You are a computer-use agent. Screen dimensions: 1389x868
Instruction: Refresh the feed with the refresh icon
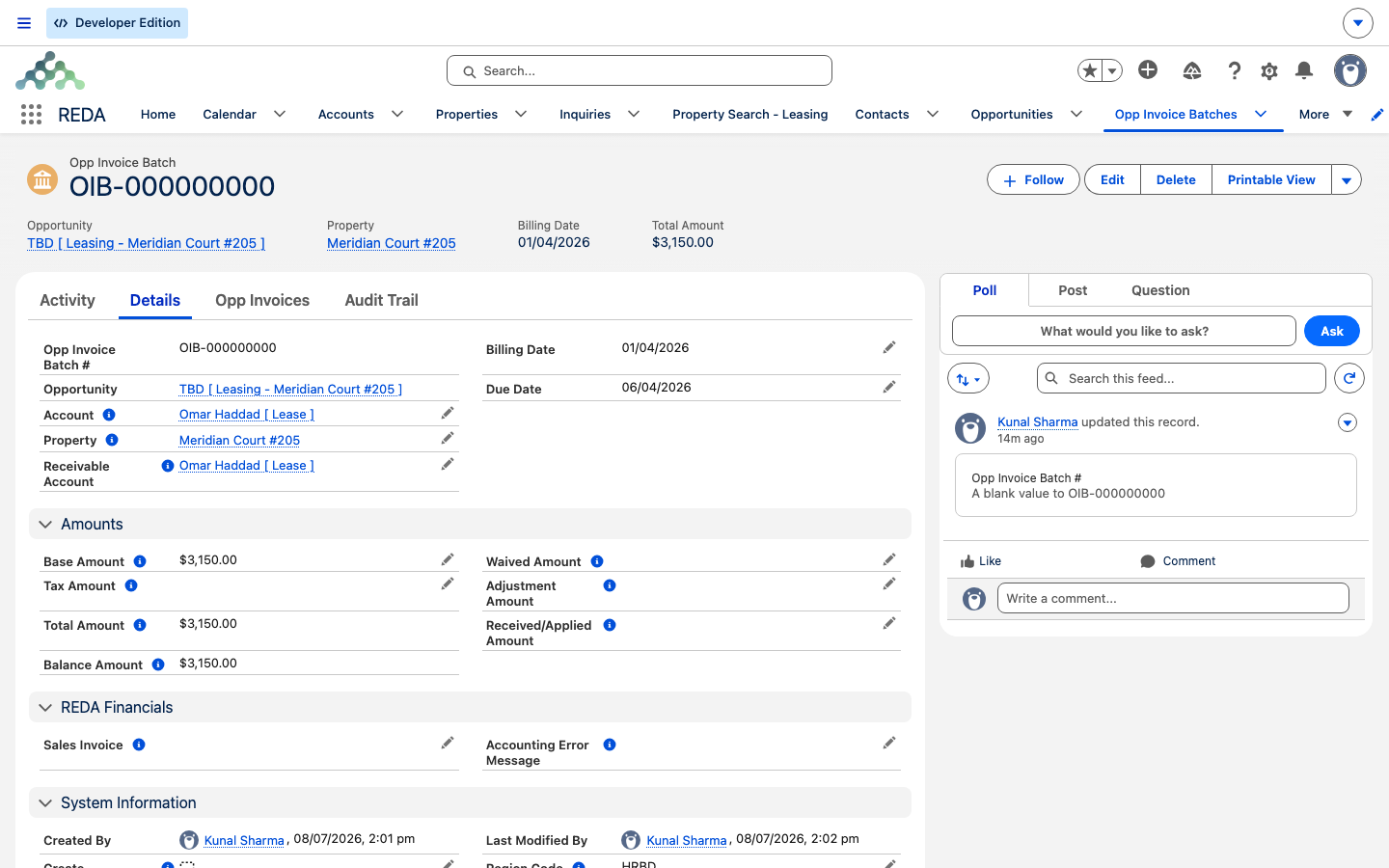click(1349, 378)
